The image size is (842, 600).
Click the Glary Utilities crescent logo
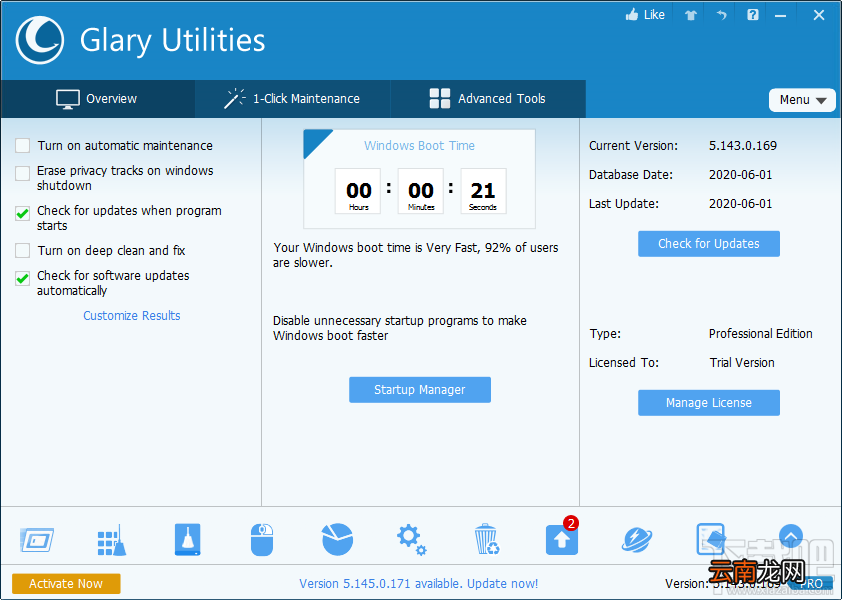(x=40, y=40)
